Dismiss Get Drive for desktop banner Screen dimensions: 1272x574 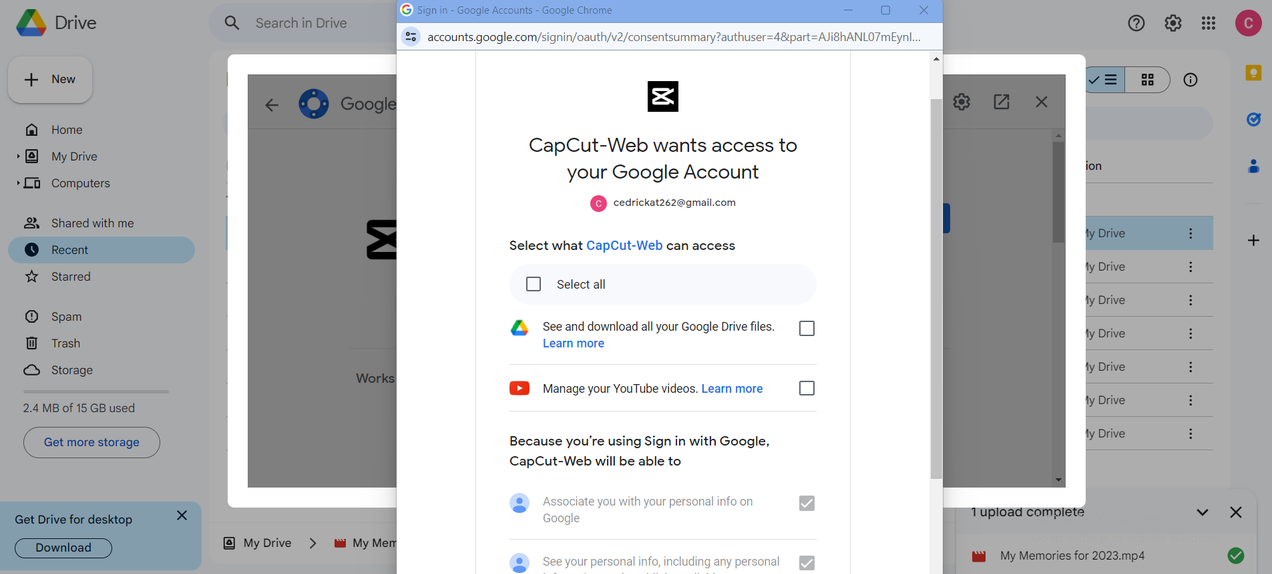tap(182, 516)
